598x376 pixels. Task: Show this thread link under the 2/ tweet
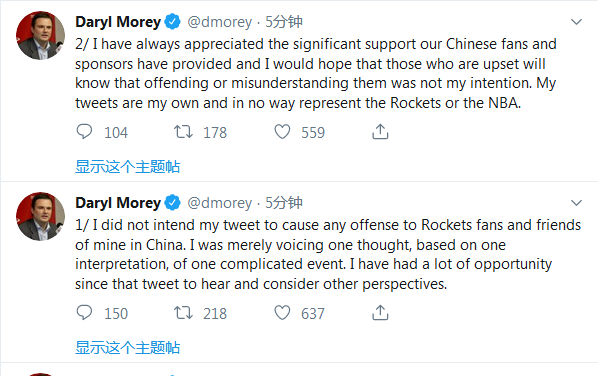click(127, 167)
